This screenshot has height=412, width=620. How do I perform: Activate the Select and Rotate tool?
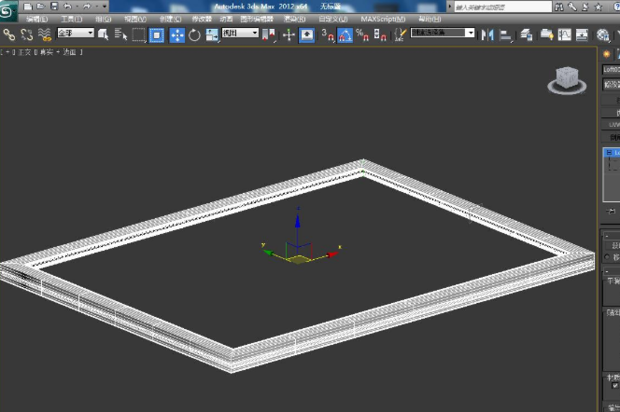(195, 35)
